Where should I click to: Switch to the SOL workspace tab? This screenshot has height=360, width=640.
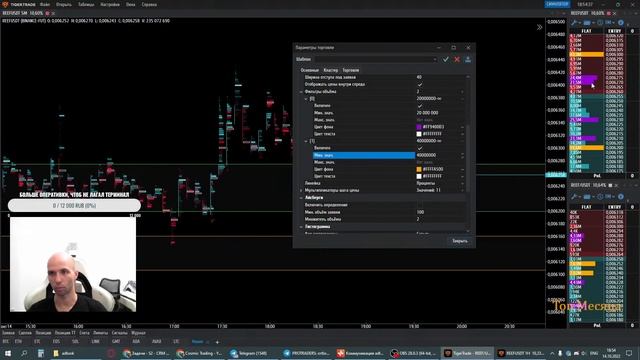pyautogui.click(x=76, y=342)
